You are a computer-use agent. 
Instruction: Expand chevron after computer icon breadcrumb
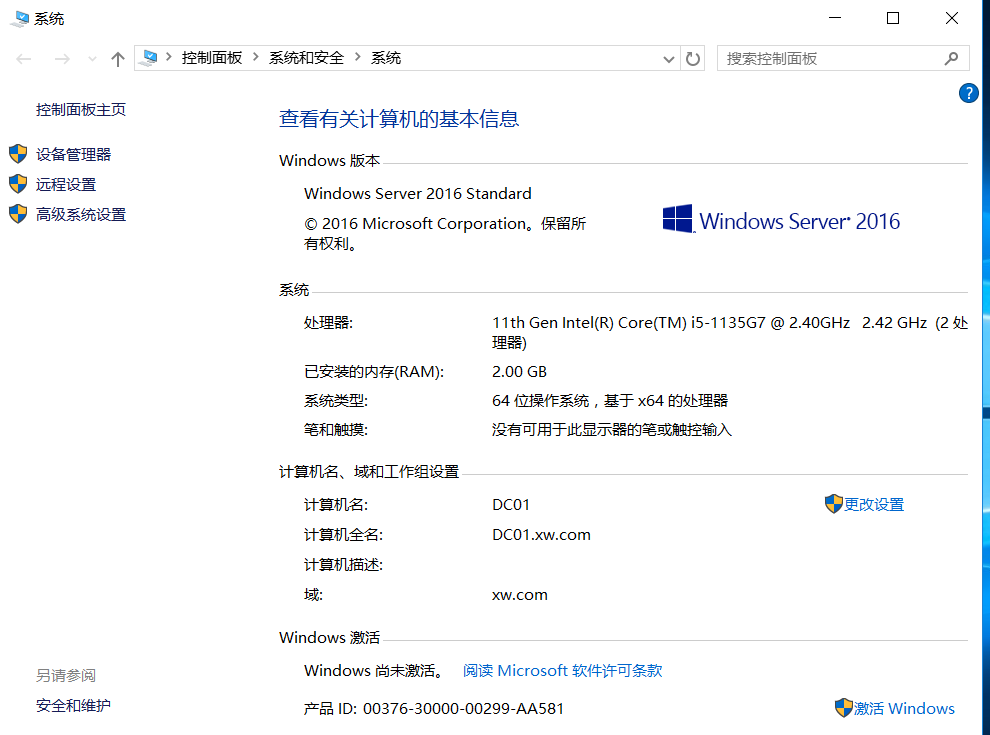(169, 57)
